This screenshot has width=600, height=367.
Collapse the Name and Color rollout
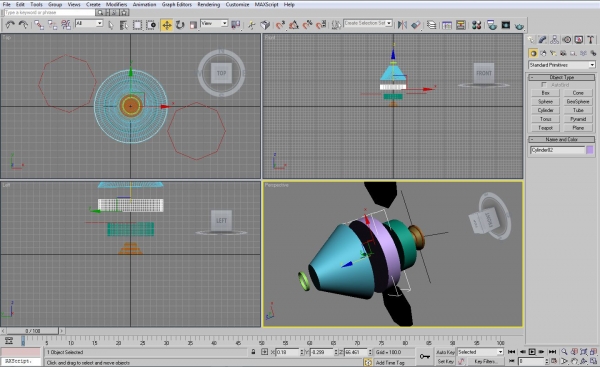pos(562,139)
